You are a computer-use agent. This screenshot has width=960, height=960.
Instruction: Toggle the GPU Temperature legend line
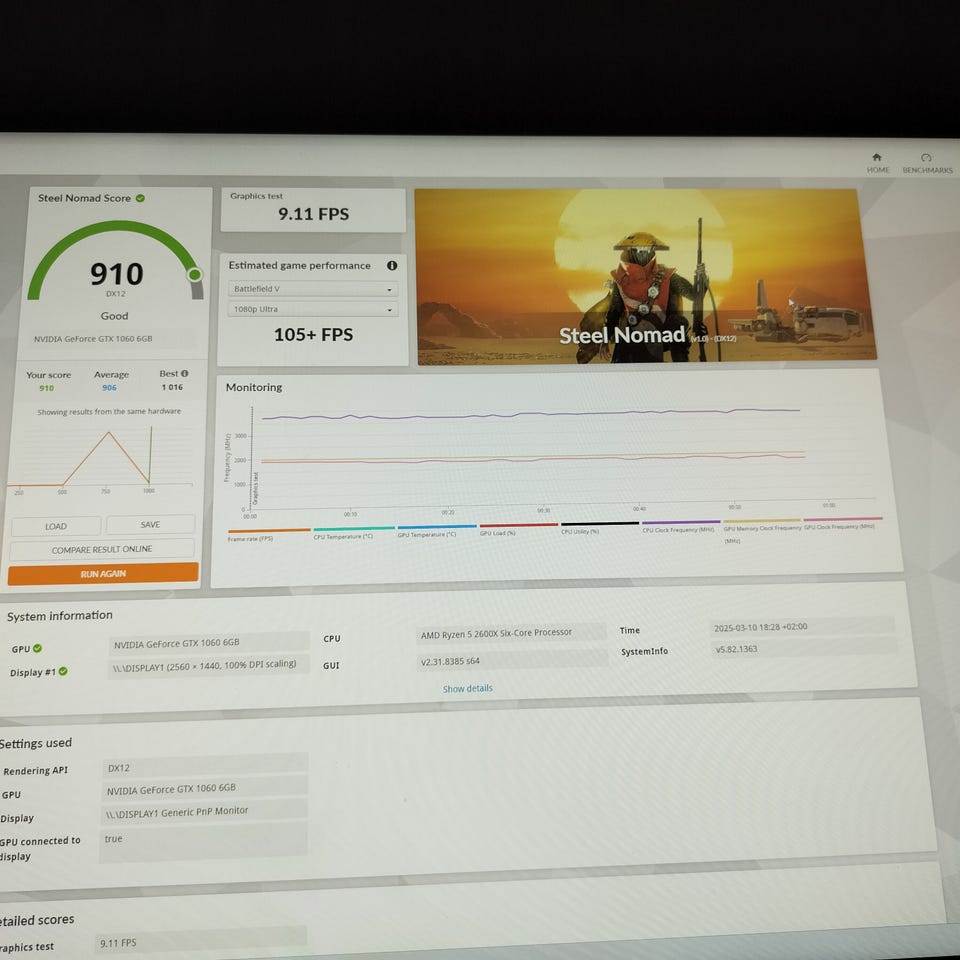(437, 530)
